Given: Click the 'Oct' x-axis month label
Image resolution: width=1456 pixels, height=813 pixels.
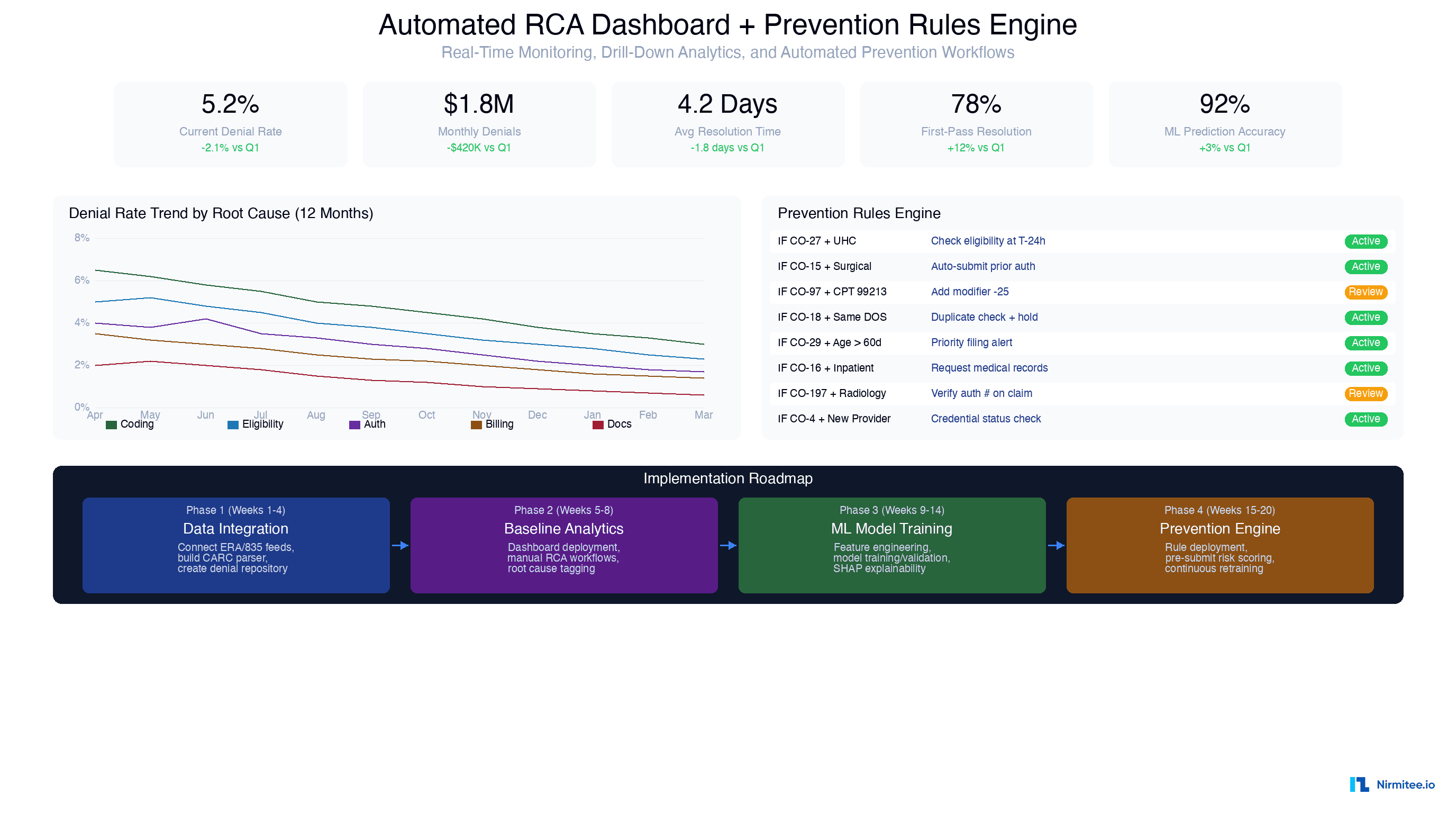Looking at the screenshot, I should [x=427, y=415].
